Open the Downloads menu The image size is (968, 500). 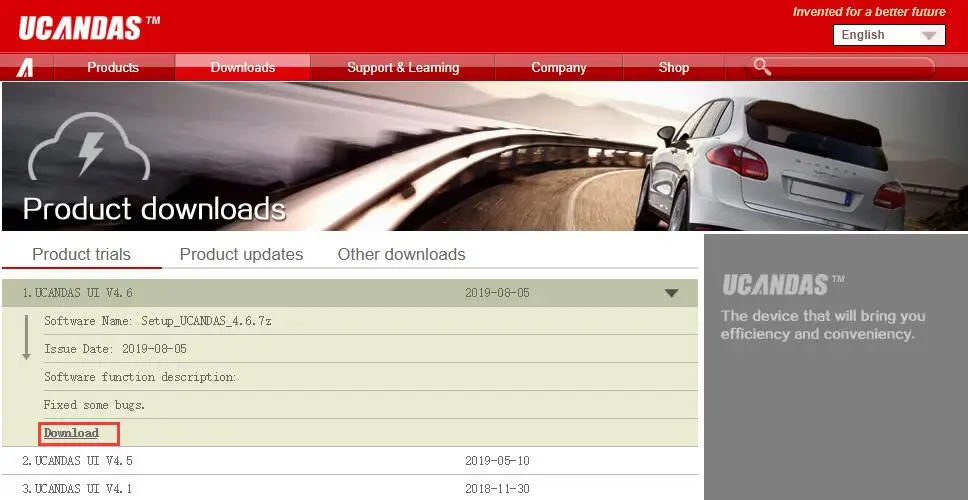pos(243,67)
